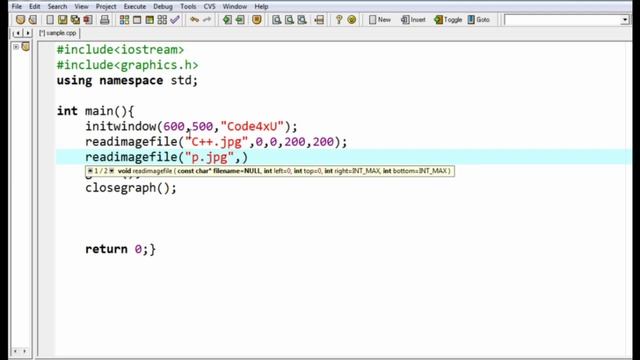
Task: Run the program using the Run icon
Action: pyautogui.click(x=137, y=20)
